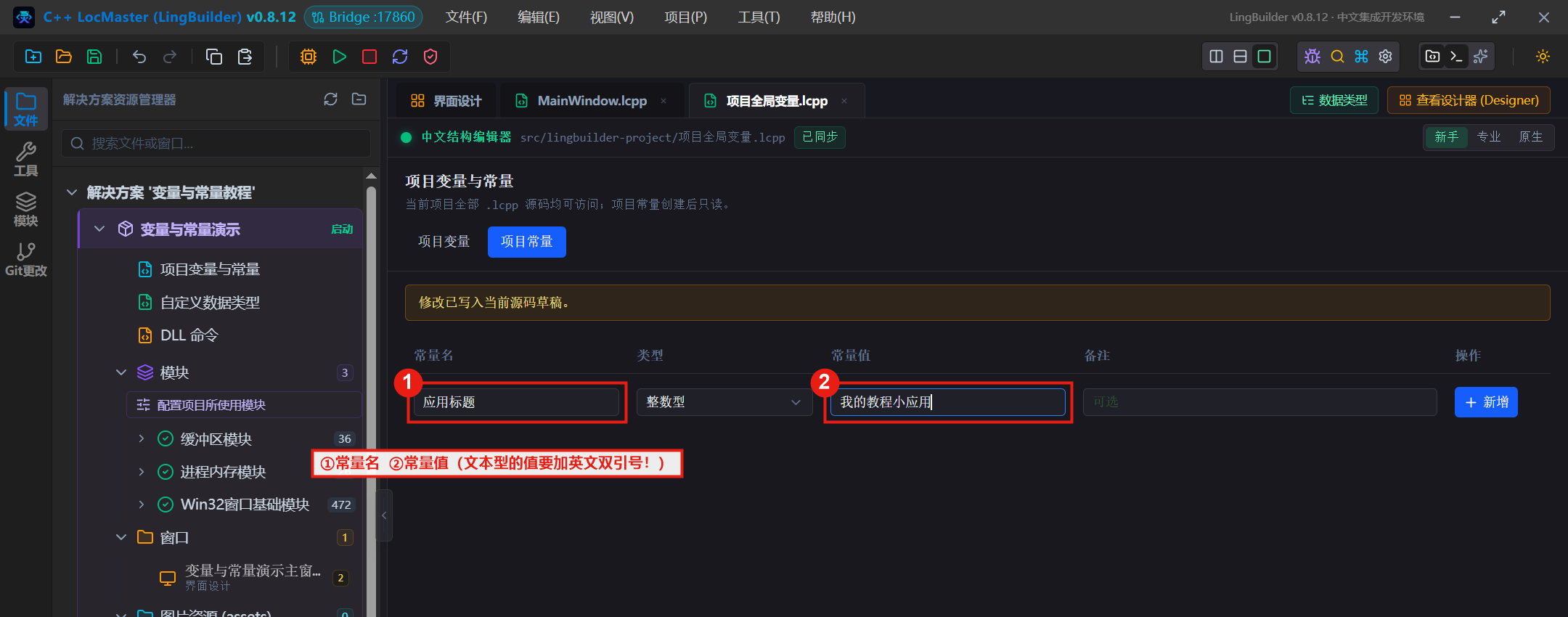Open the 文件(F) menu
The width and height of the screenshot is (1568, 617).
pyautogui.click(x=466, y=17)
